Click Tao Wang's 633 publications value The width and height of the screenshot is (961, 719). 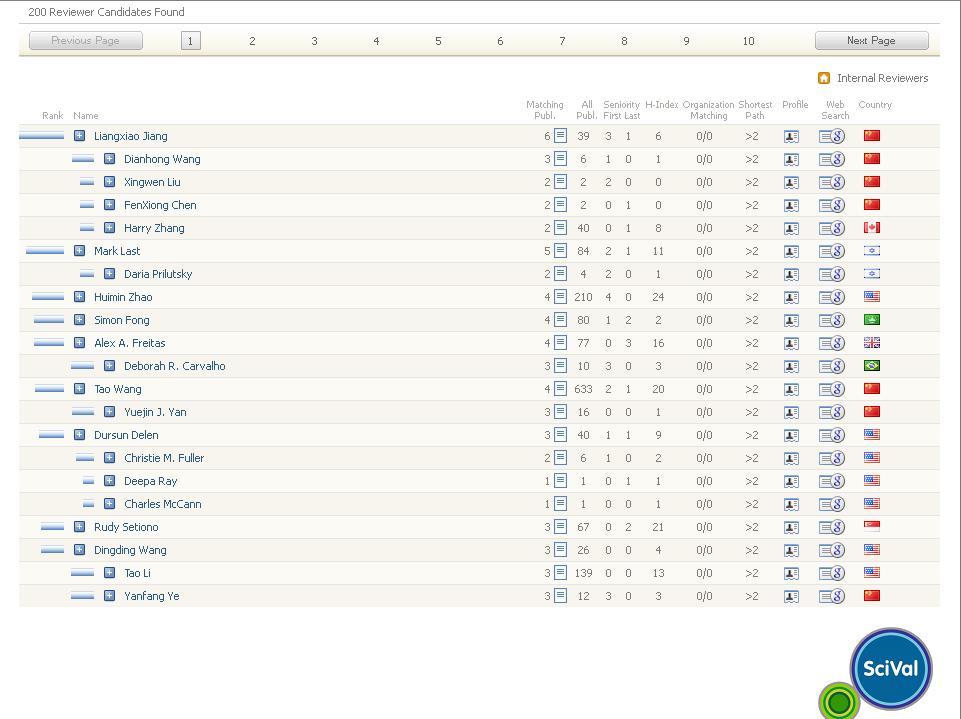tap(583, 389)
